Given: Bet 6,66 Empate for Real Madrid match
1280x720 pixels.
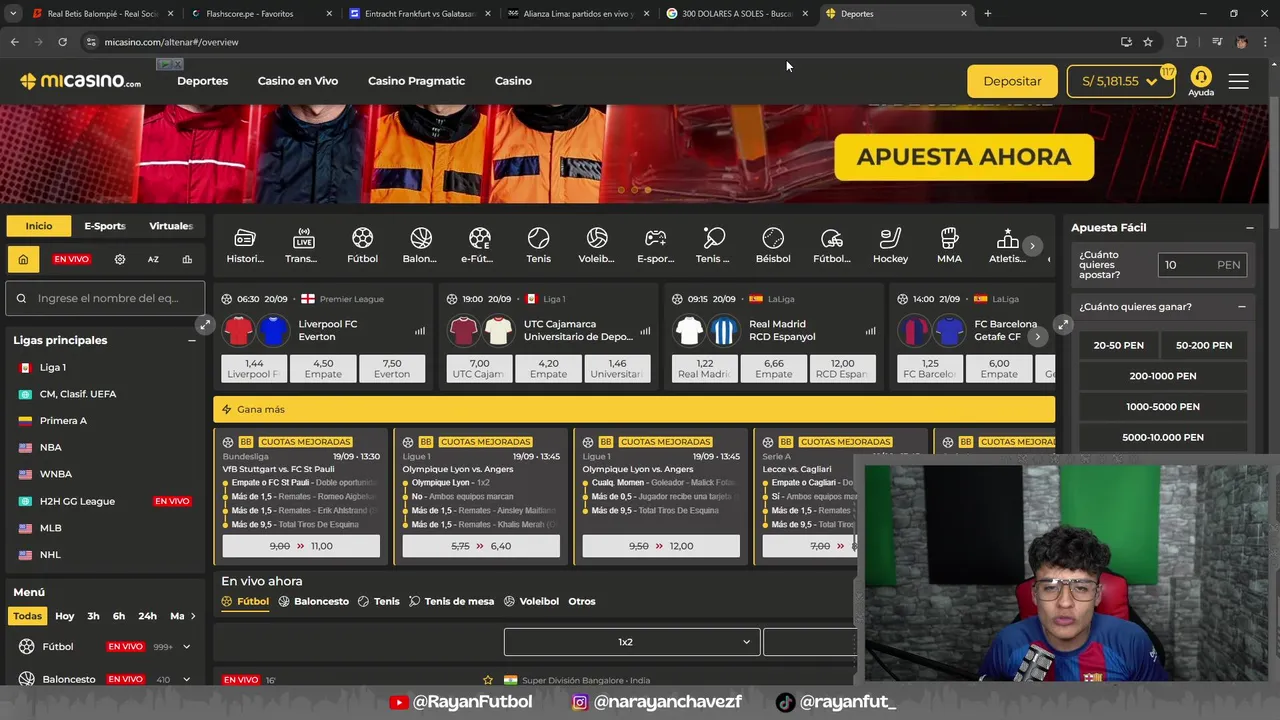Looking at the screenshot, I should (773, 368).
